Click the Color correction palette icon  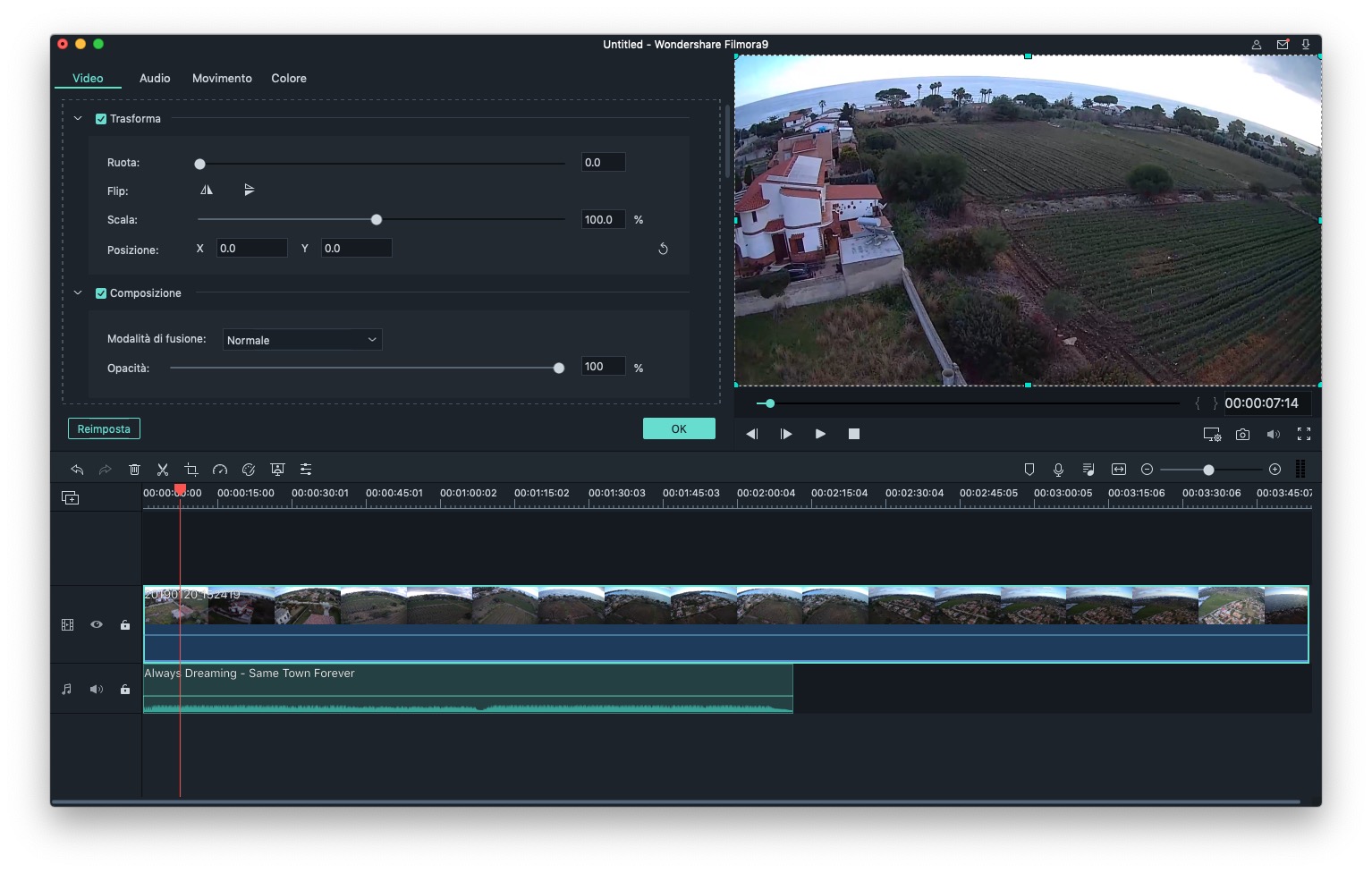click(248, 469)
